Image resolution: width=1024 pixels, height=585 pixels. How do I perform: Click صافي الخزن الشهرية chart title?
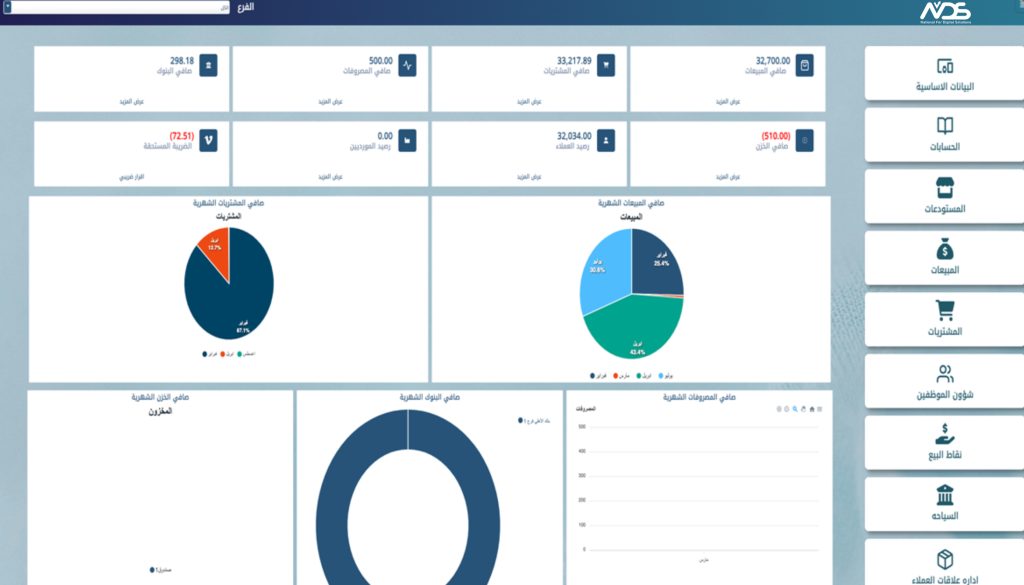coord(160,397)
